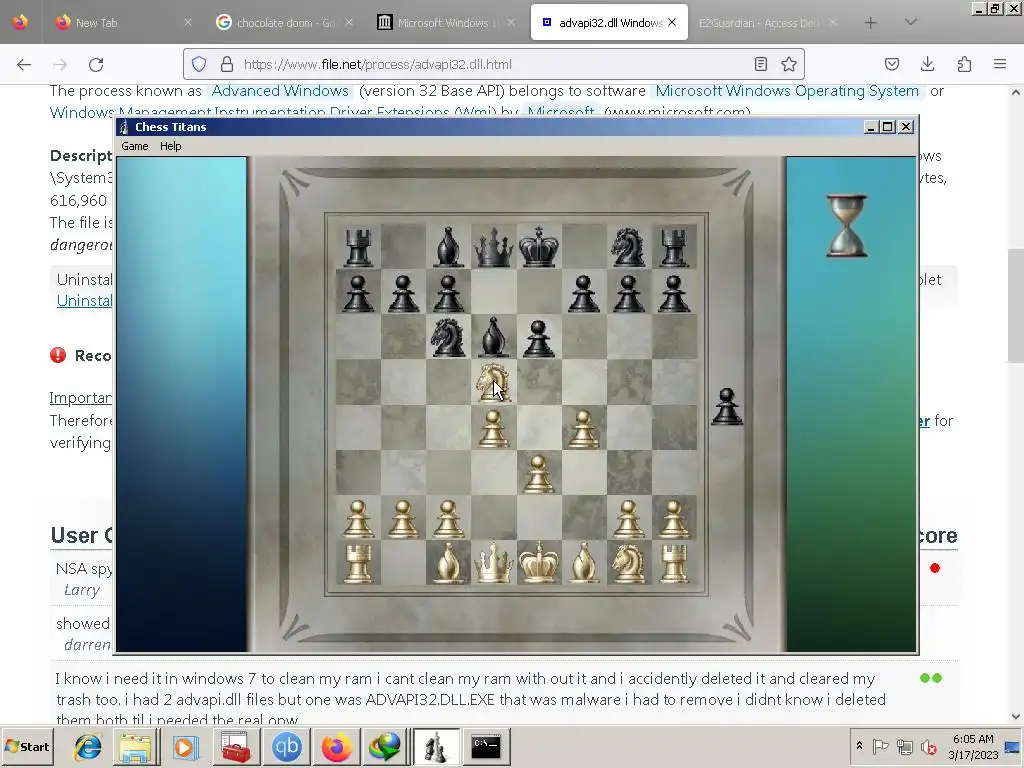The image size is (1024, 768).
Task: Open the Help menu in Chess Titans
Action: click(x=170, y=146)
